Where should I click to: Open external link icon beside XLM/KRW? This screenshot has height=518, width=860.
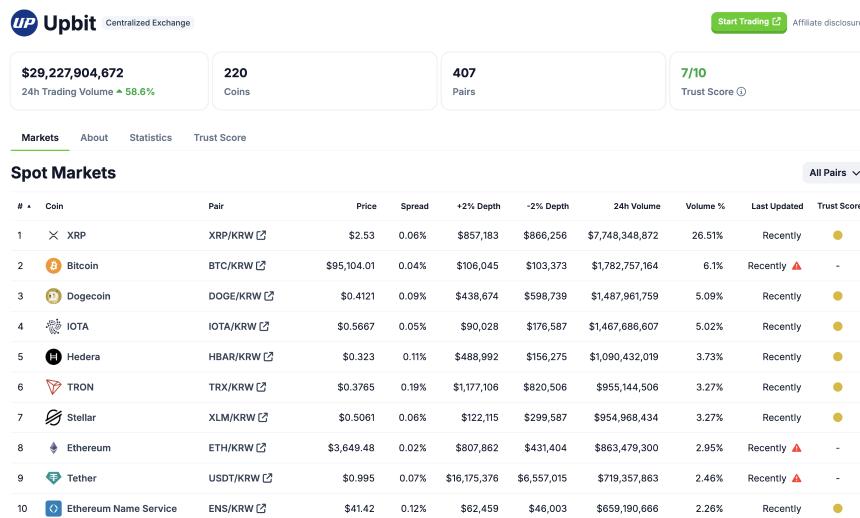point(263,417)
